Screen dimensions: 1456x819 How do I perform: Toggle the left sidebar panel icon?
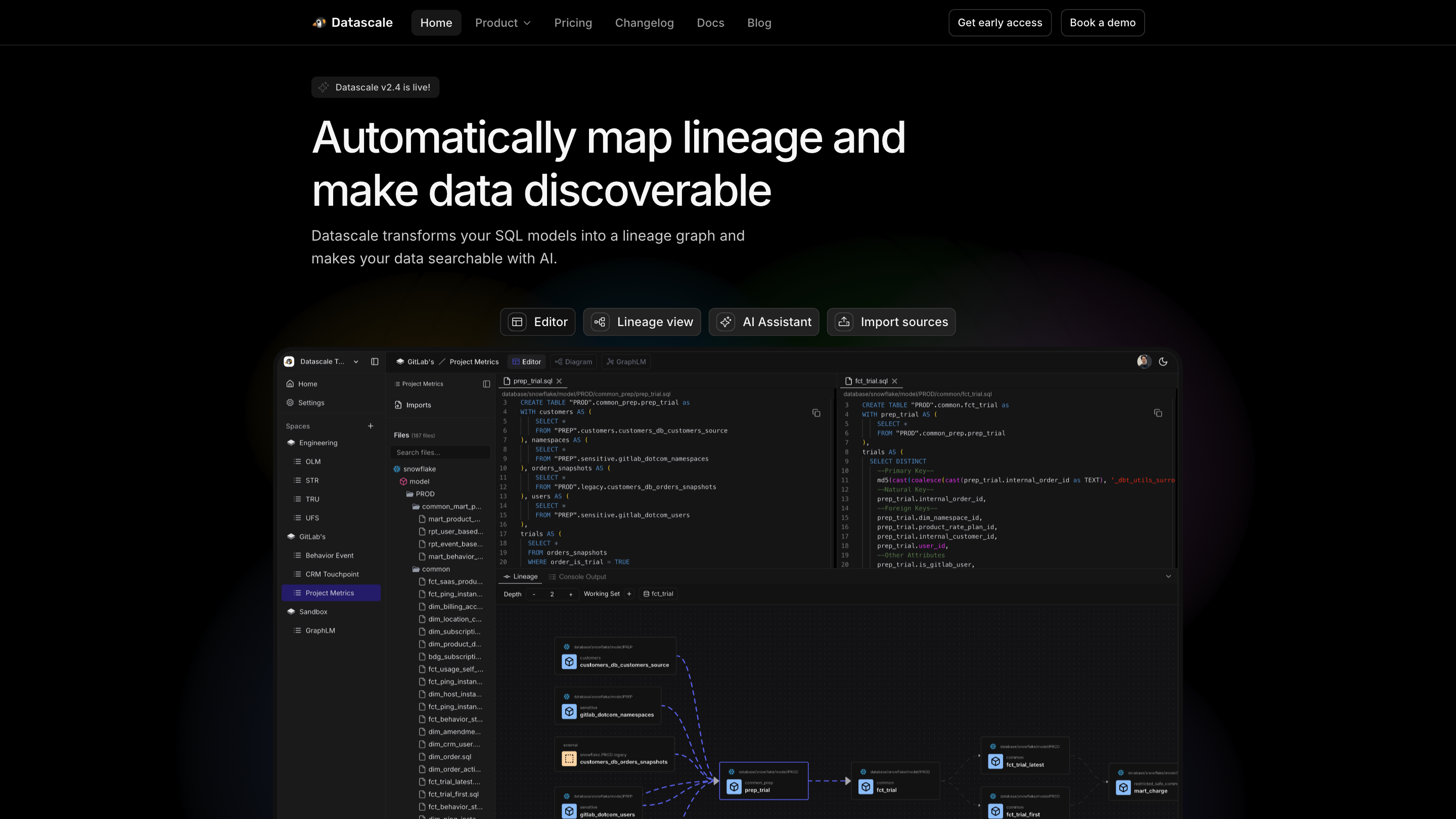click(375, 362)
